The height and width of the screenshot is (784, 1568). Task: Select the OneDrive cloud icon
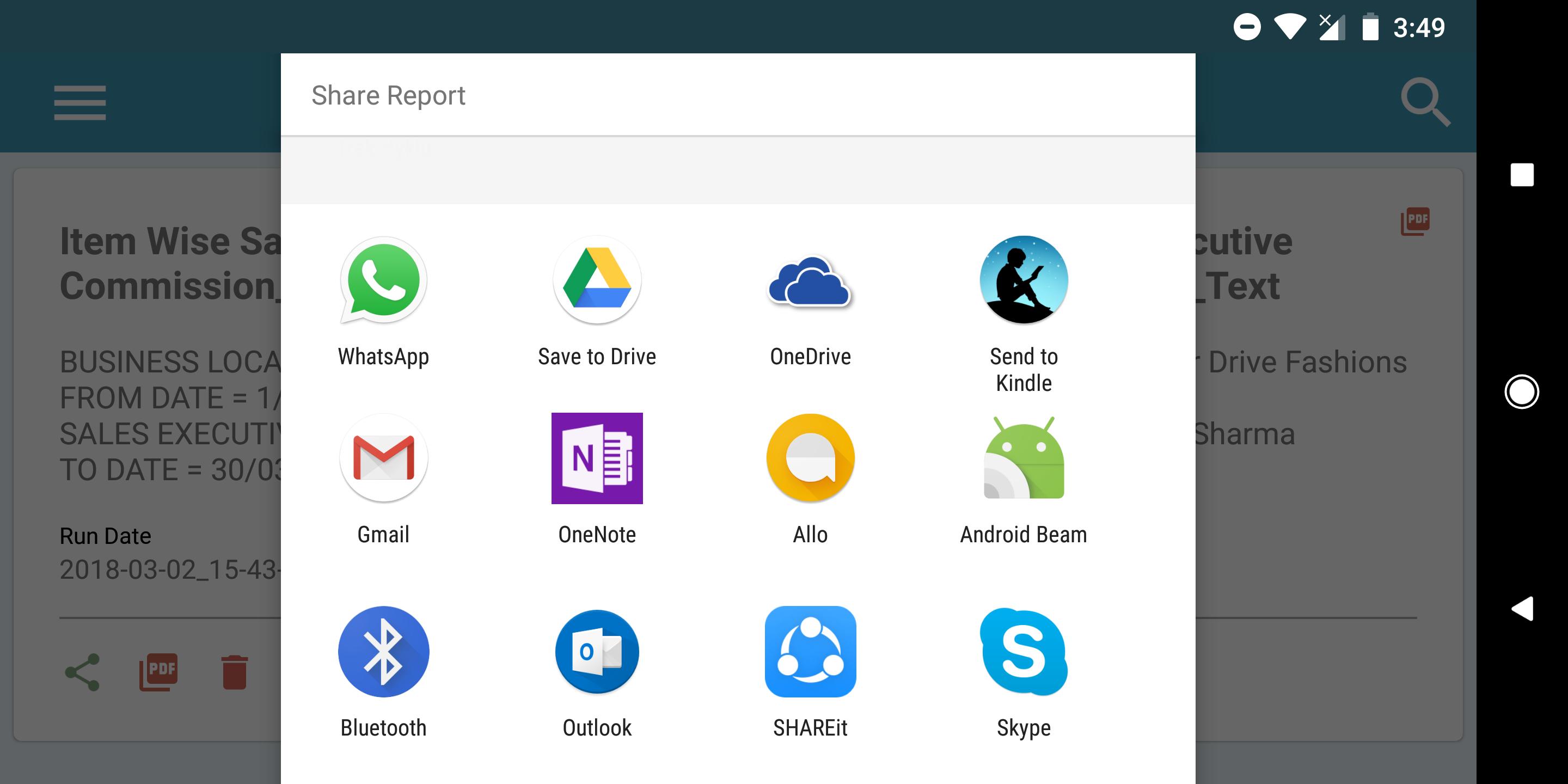(810, 282)
